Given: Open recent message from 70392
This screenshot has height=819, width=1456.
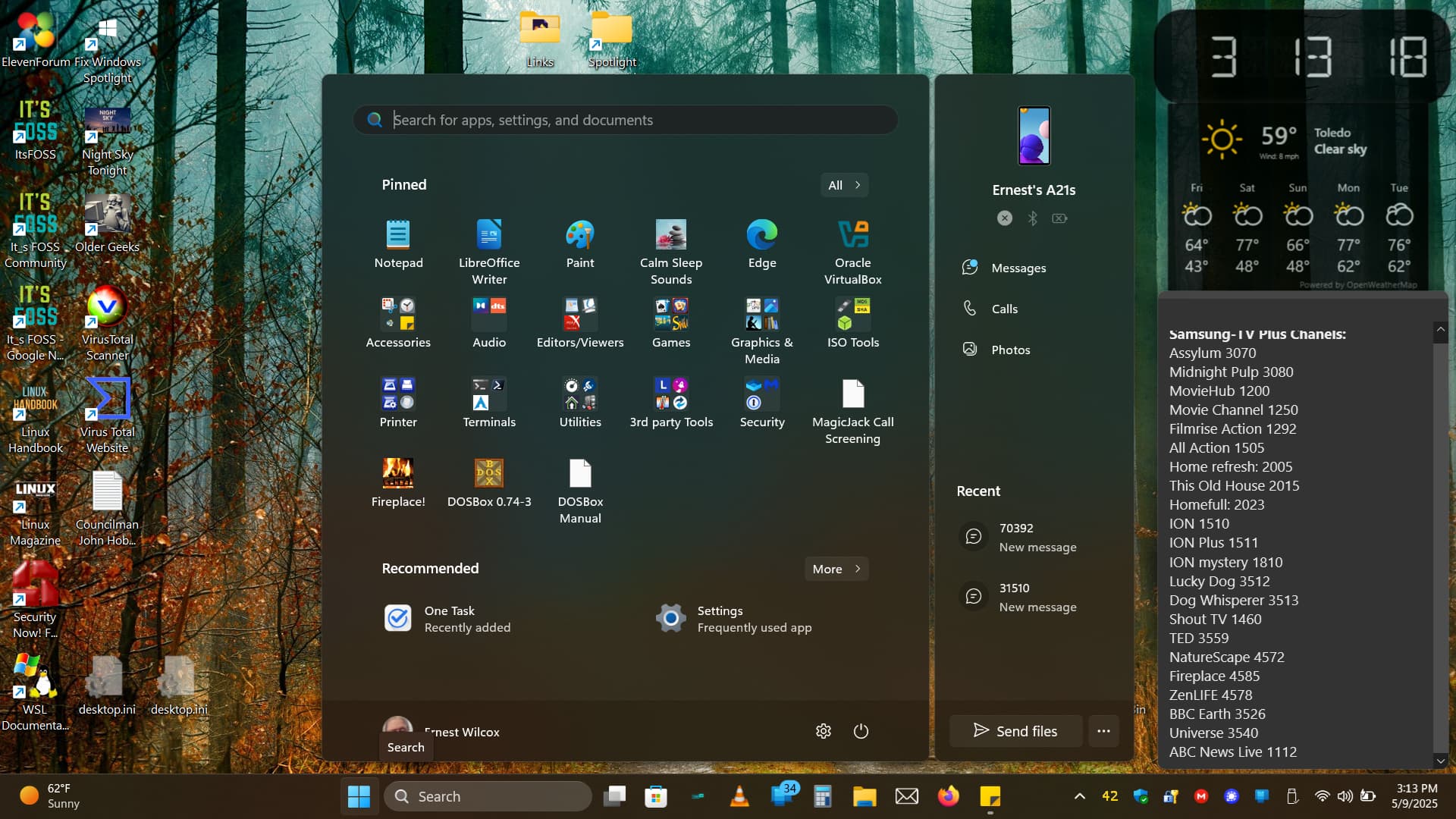Looking at the screenshot, I should [1034, 537].
